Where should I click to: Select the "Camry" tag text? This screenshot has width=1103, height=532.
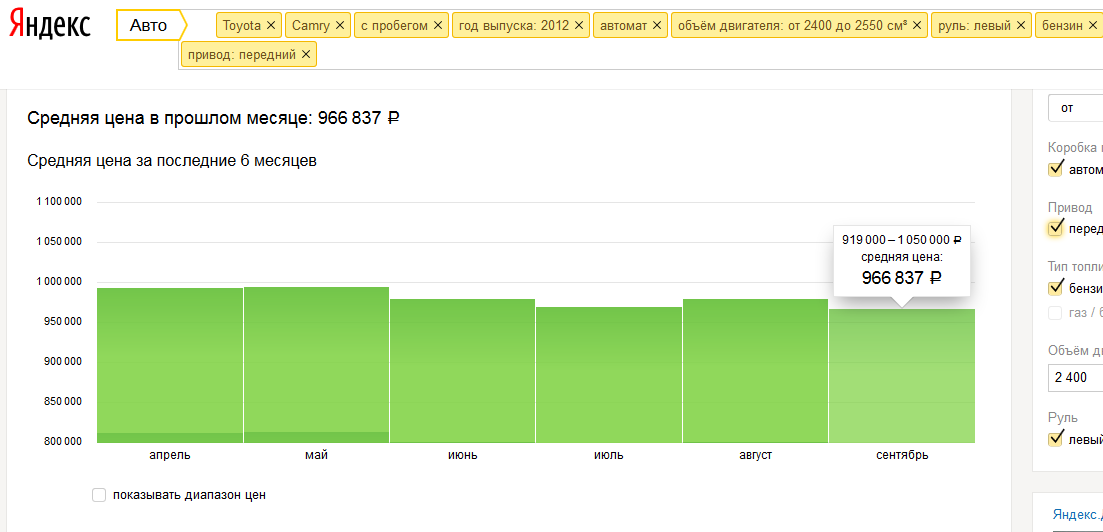pyautogui.click(x=310, y=26)
